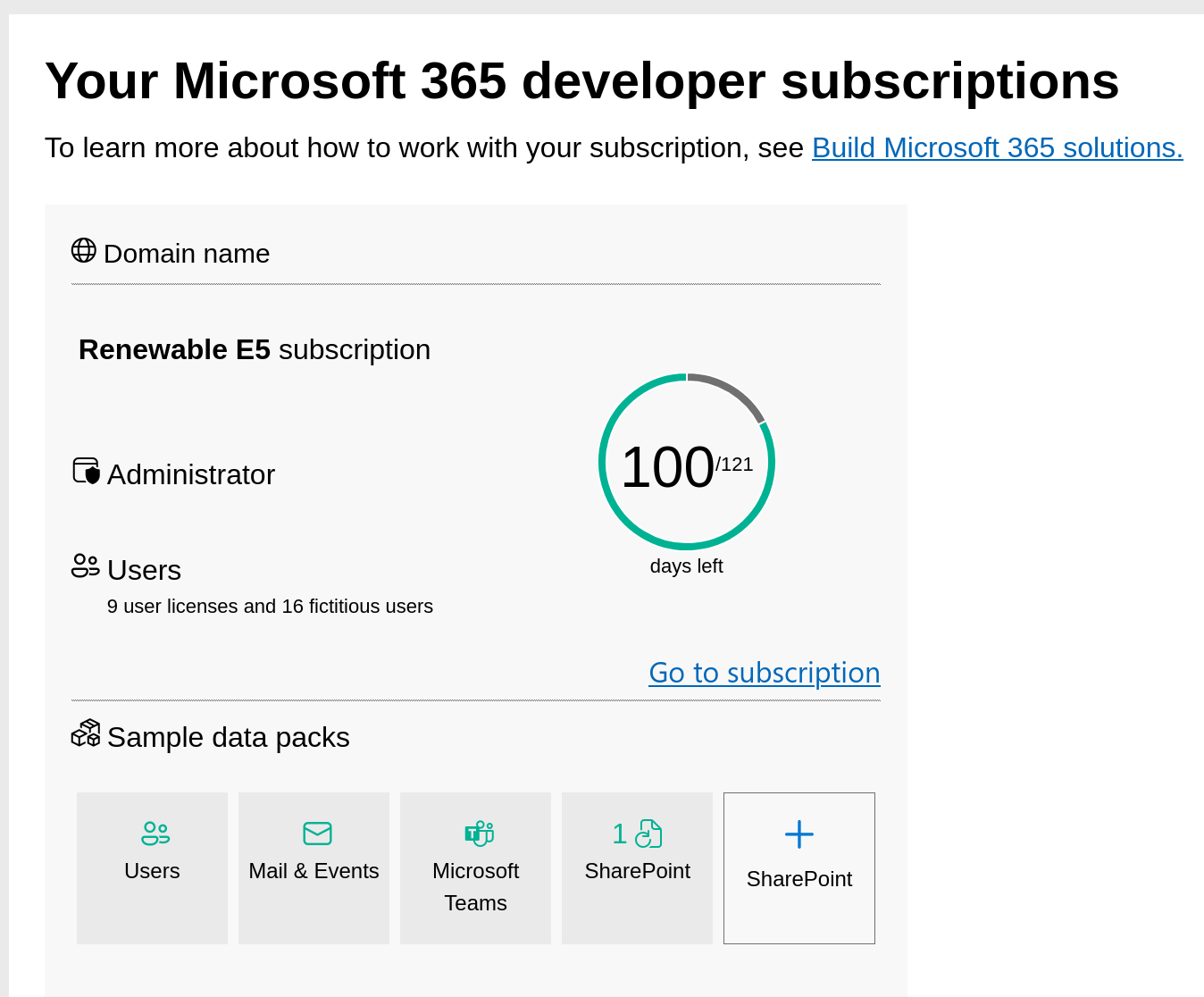Add the SharePoint pack with plus sign
Screen dimensions: 1204x997
(799, 868)
